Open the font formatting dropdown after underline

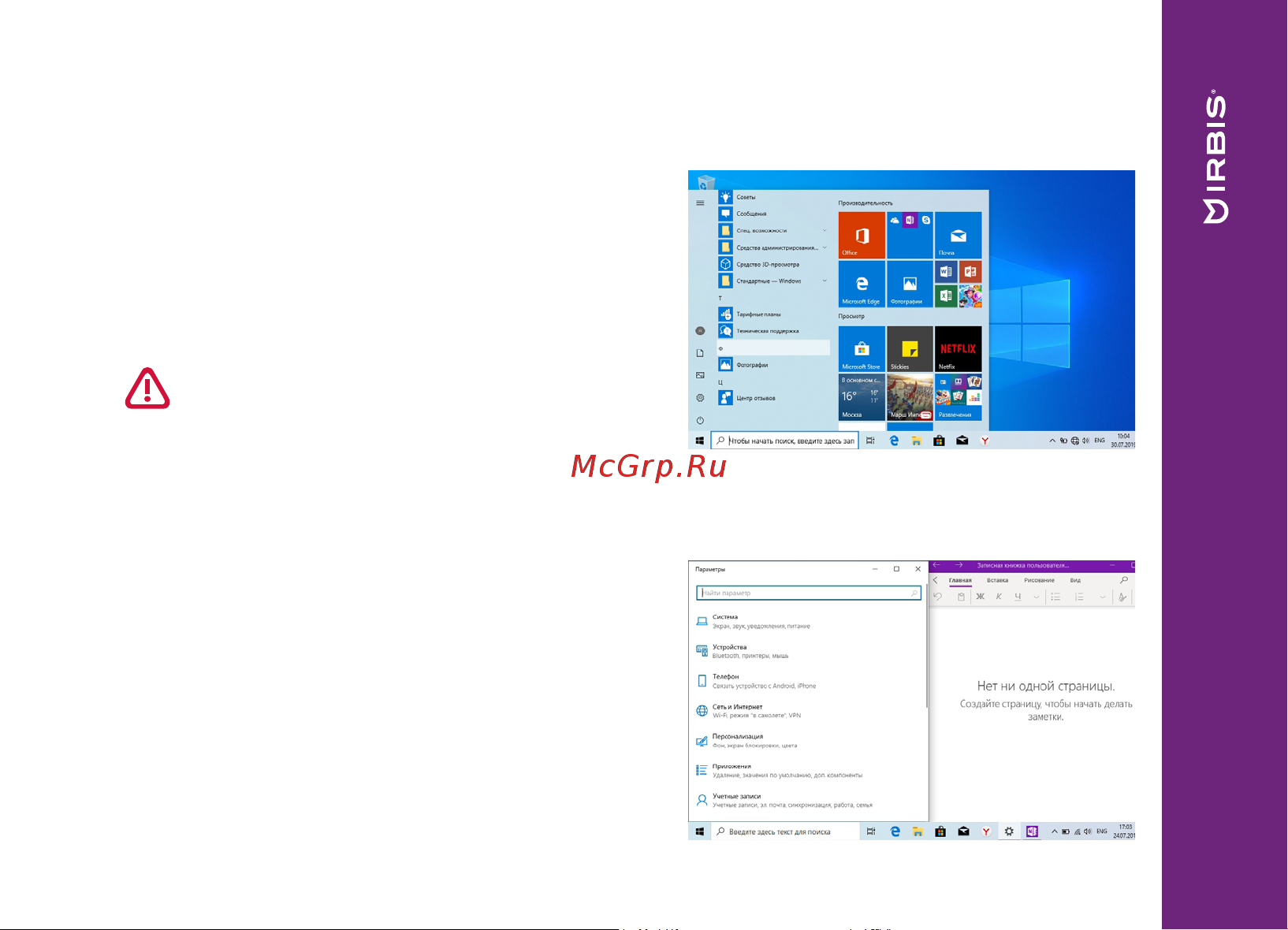[1036, 597]
